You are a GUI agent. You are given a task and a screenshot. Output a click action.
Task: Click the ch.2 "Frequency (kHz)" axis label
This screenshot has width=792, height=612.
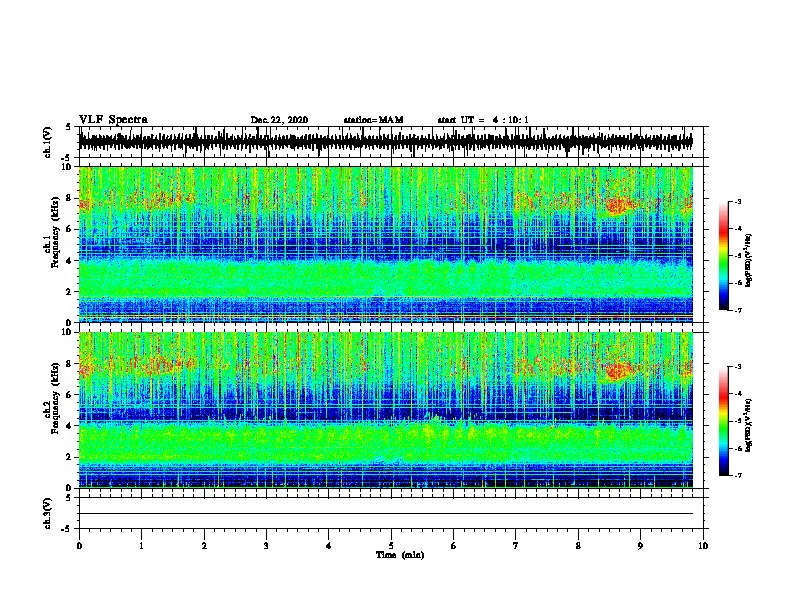(55, 399)
